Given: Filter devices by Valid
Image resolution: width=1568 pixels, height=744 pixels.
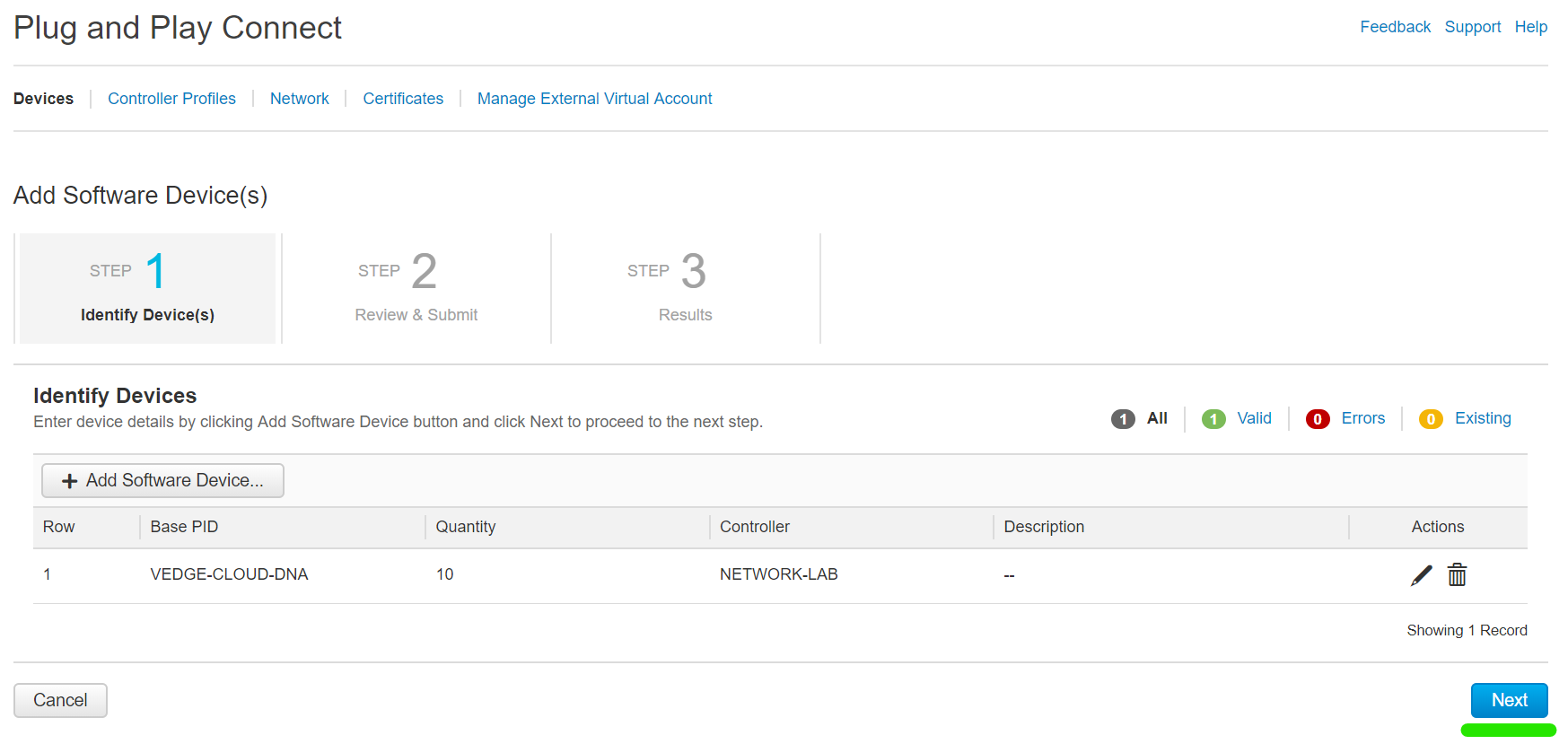Looking at the screenshot, I should point(1254,418).
